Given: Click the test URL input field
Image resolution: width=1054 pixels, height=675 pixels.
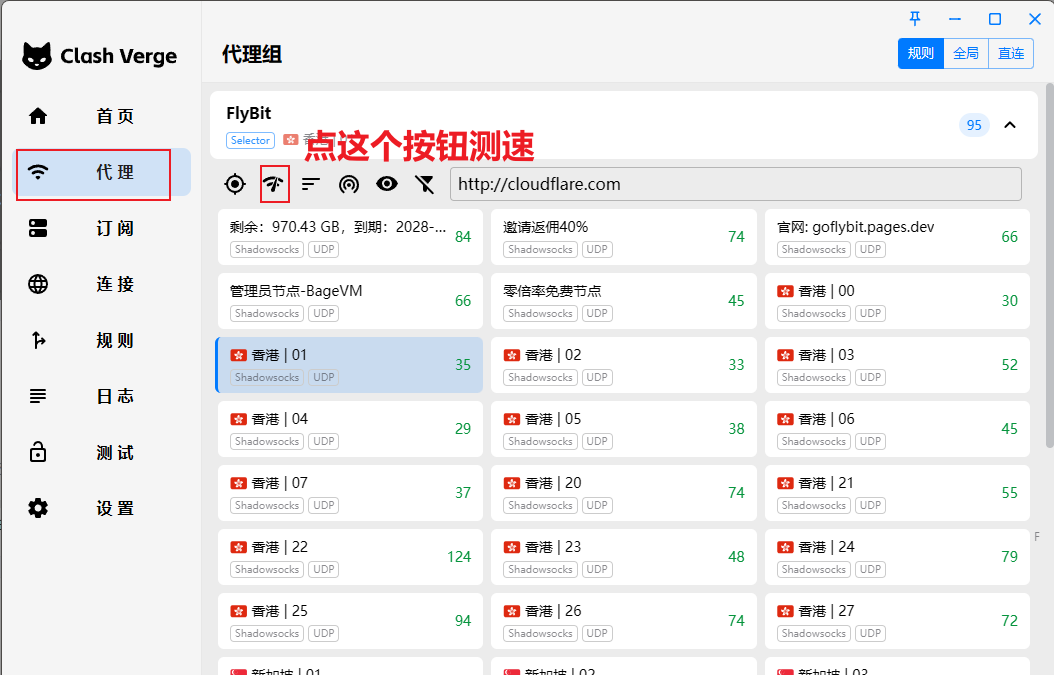Looking at the screenshot, I should pos(736,184).
